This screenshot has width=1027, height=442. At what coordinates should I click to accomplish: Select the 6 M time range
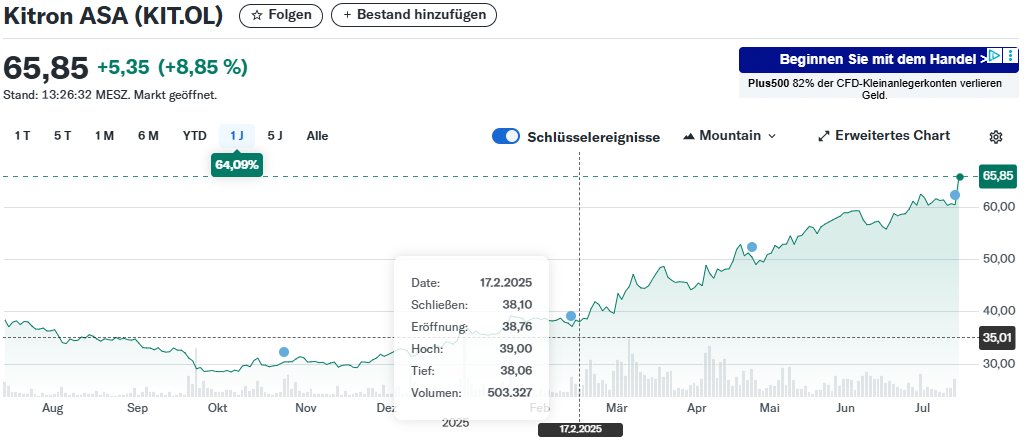tap(148, 136)
